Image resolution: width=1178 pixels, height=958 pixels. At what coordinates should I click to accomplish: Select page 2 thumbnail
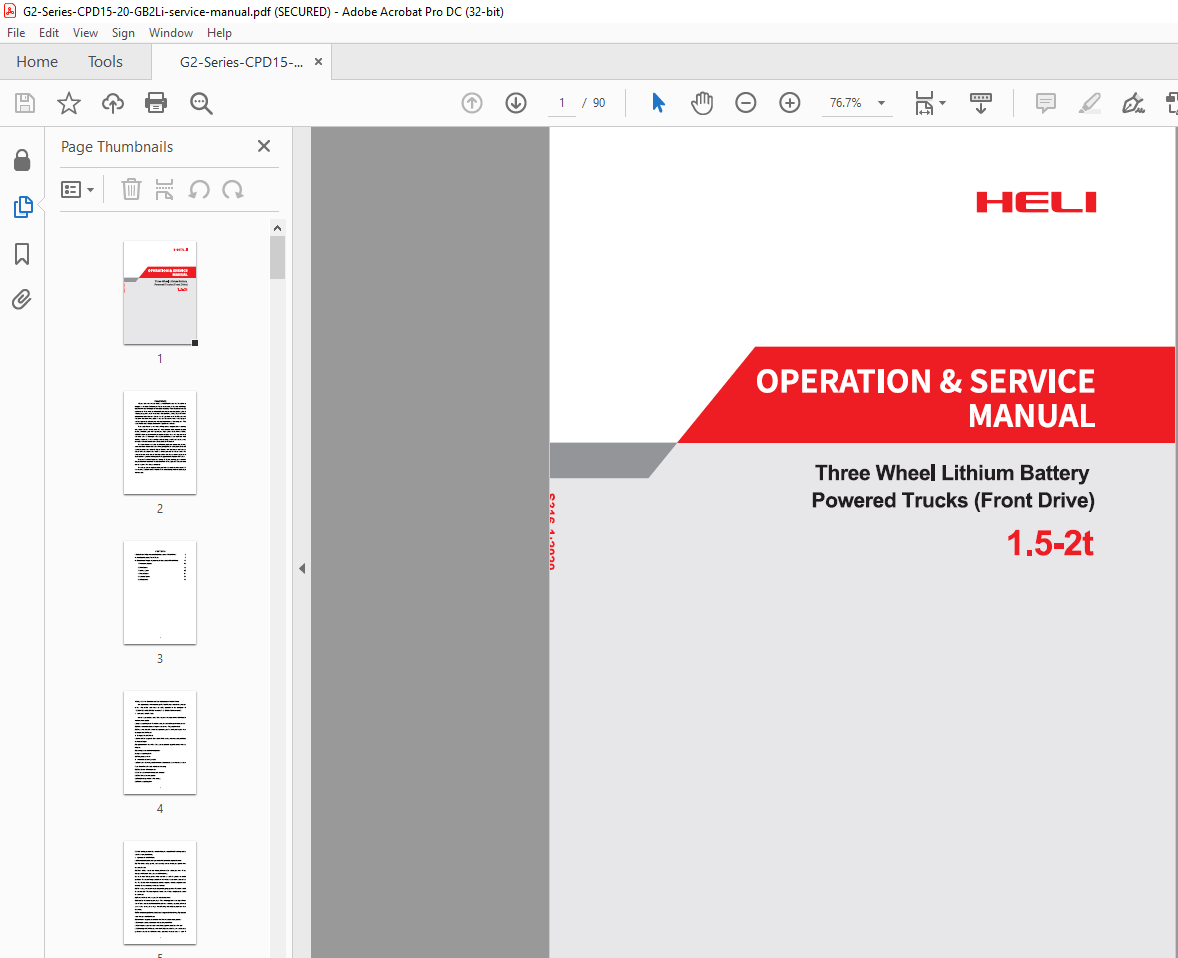160,443
